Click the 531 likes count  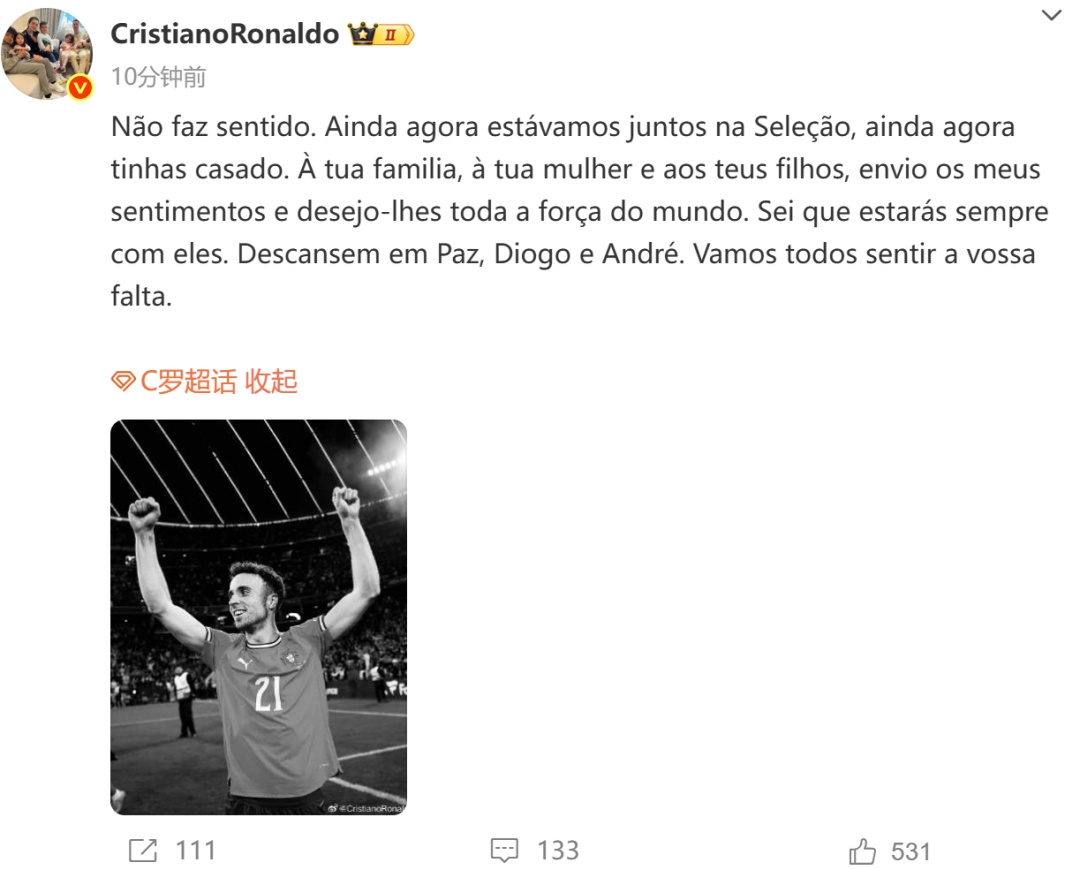[x=911, y=852]
